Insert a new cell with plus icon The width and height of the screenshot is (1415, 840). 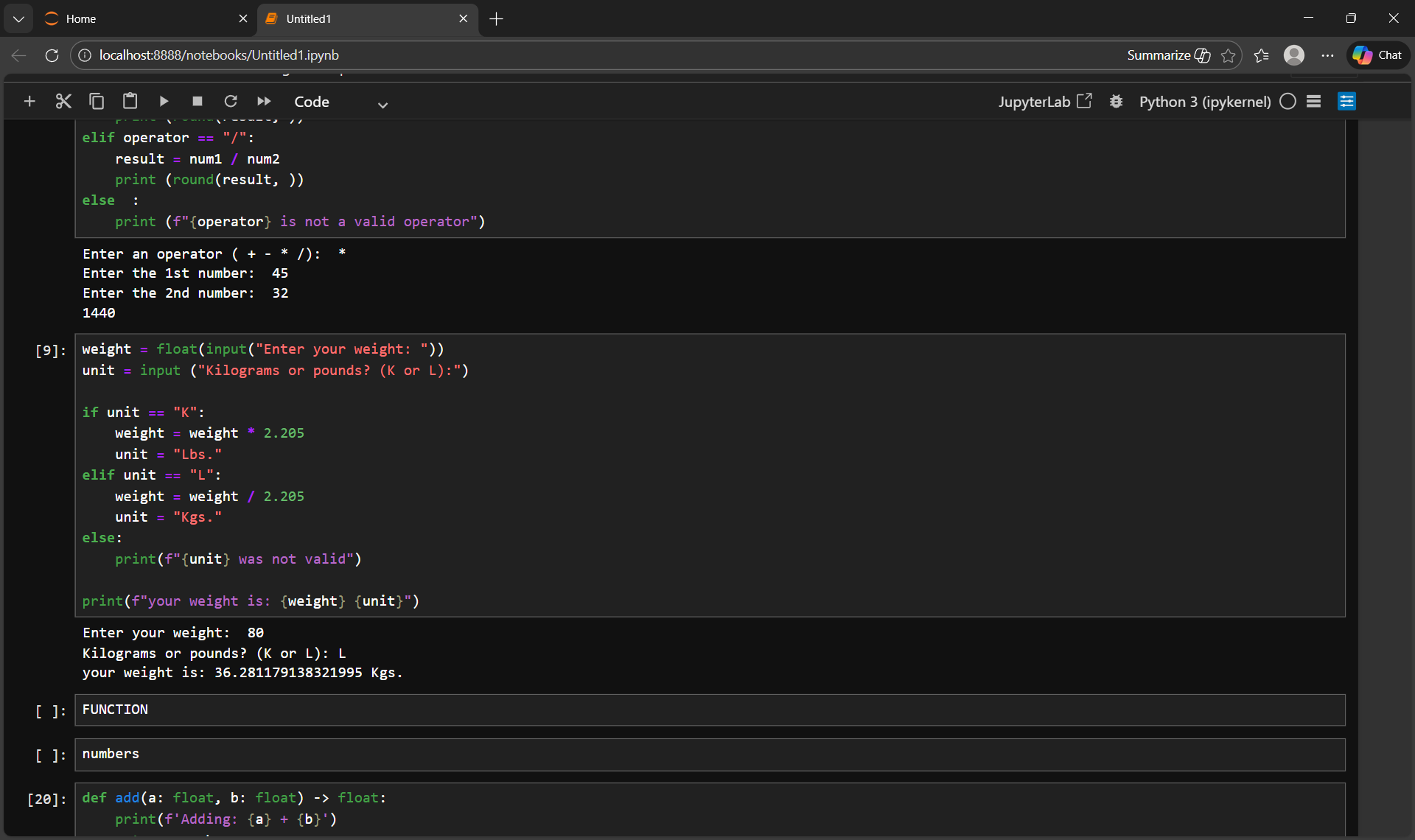coord(29,102)
